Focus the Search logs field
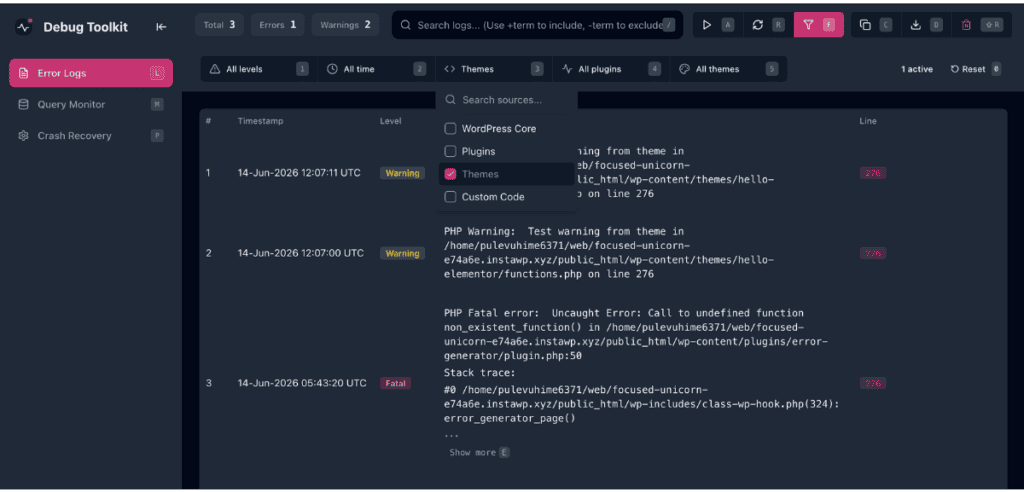This screenshot has height=492, width=1024. pyautogui.click(x=537, y=25)
